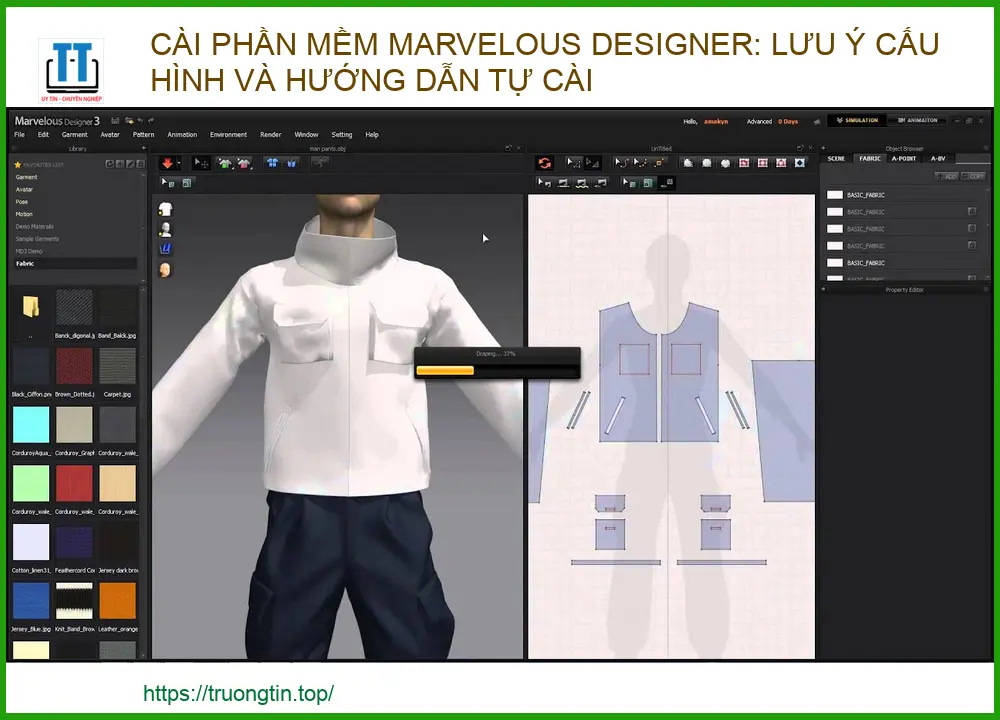This screenshot has height=720, width=1000.
Task: Collapse the Property Editor panel header
Action: click(x=904, y=290)
